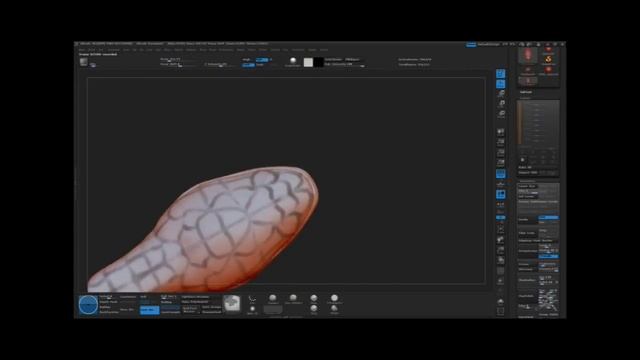The image size is (640, 360).
Task: Toggle the lower blue button in the top shelf
Action: coord(248,64)
